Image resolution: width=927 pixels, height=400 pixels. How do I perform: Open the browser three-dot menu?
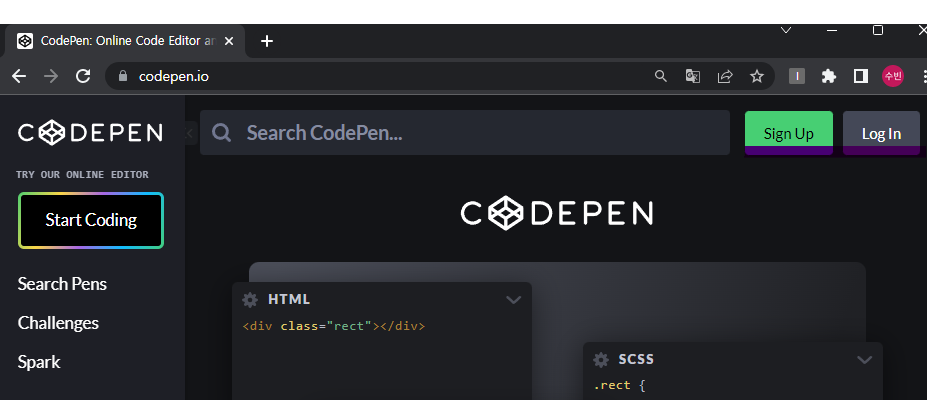[923, 76]
